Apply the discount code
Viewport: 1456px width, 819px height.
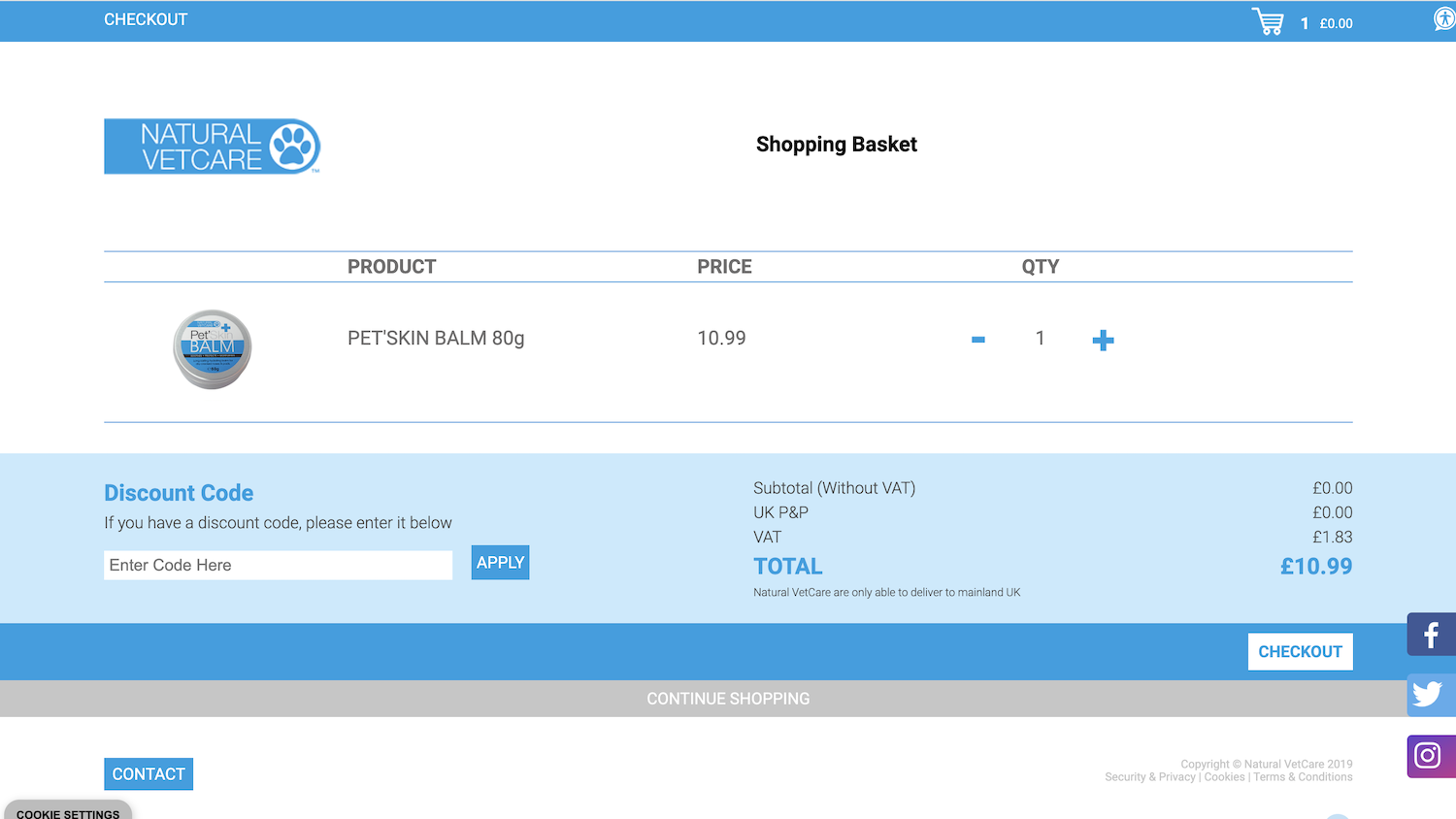[500, 563]
